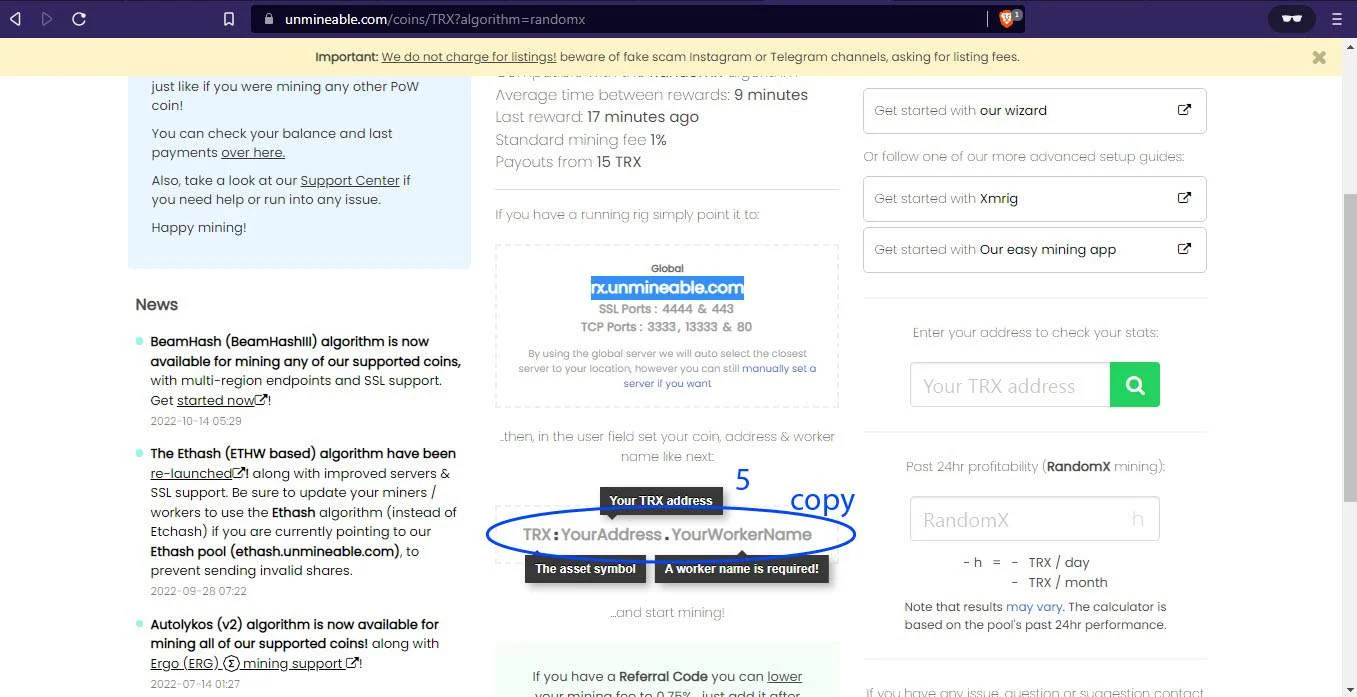Viewport: 1357px width, 697px height.
Task: Click the highlighted rx.unmineable.com server text
Action: 667,288
